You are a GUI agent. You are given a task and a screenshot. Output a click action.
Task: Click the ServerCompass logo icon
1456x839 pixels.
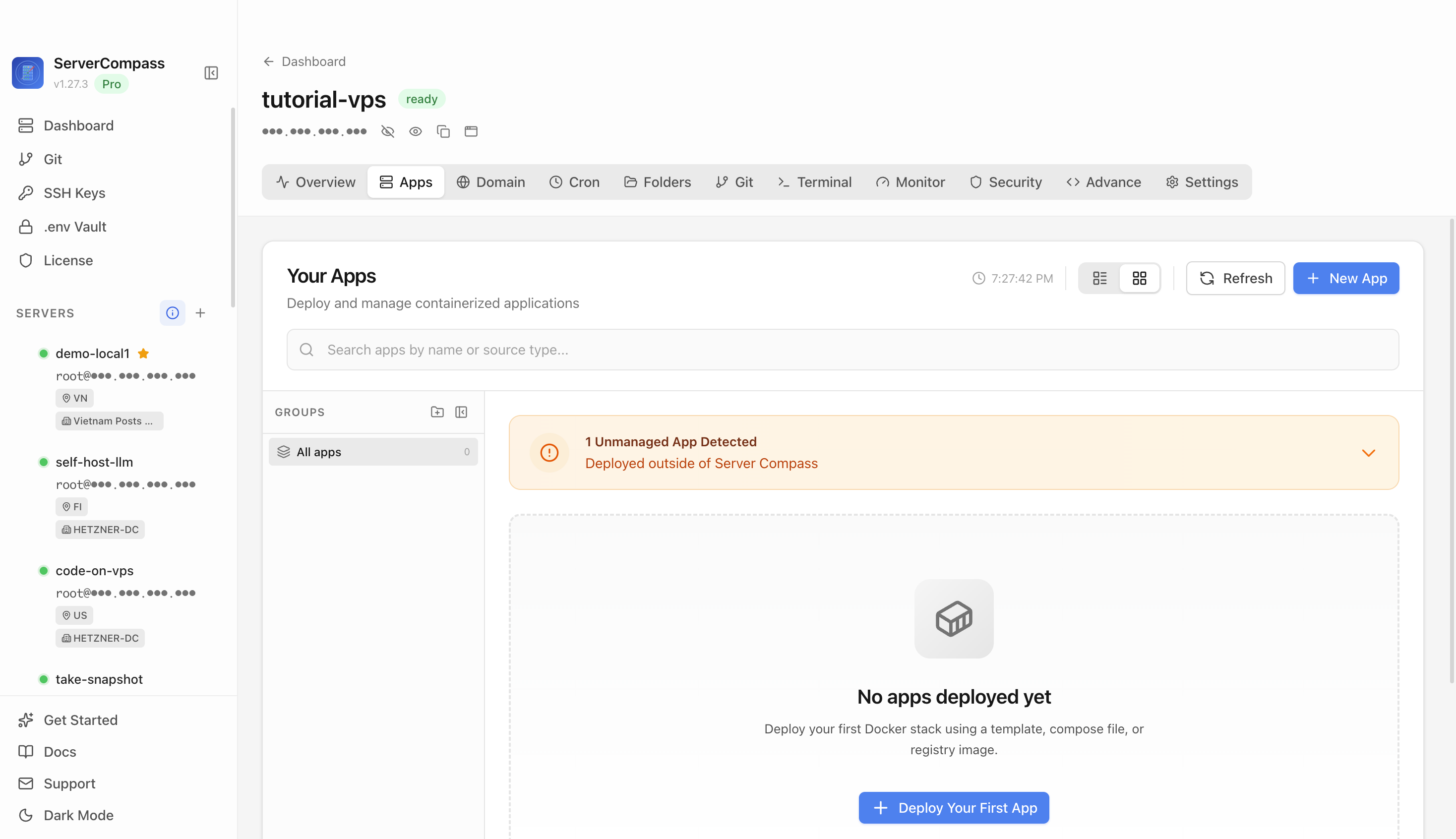coord(28,72)
